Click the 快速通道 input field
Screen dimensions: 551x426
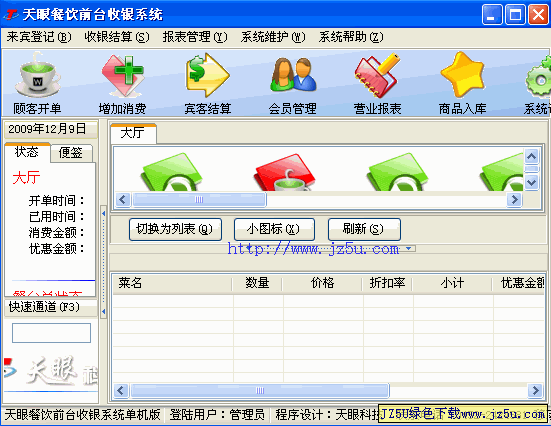[x=51, y=333]
